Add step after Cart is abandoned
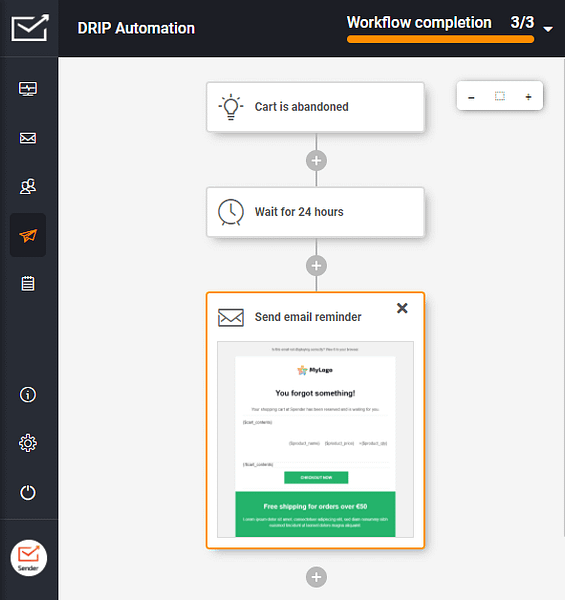Viewport: 565px width, 600px height. pos(316,161)
